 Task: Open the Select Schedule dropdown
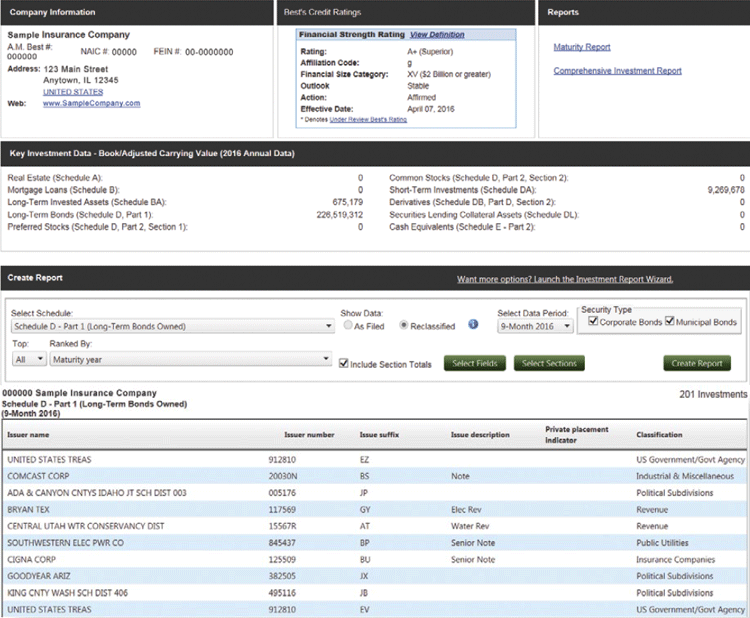(172, 326)
